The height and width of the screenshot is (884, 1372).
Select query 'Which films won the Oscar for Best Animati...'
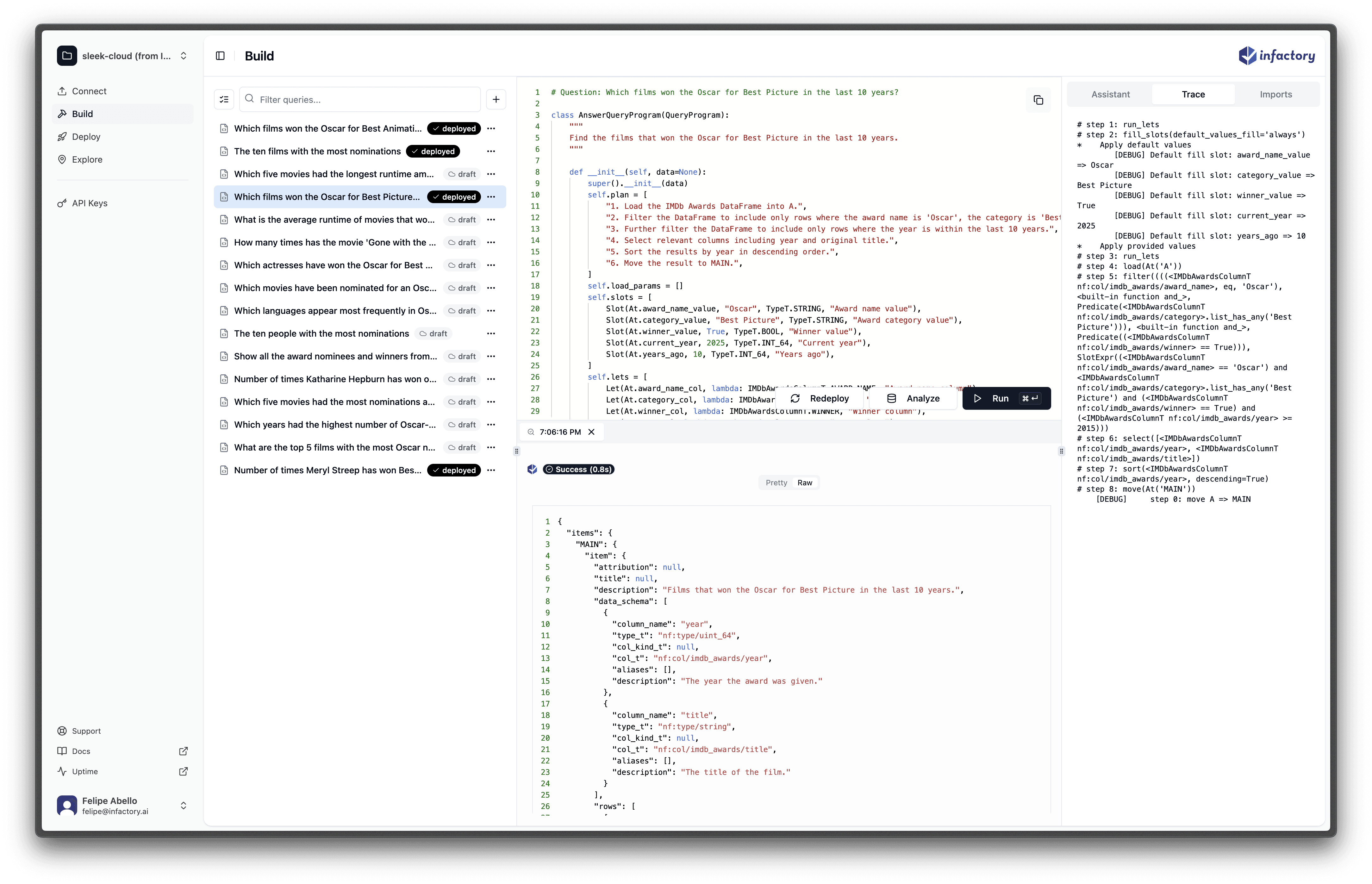tap(328, 128)
